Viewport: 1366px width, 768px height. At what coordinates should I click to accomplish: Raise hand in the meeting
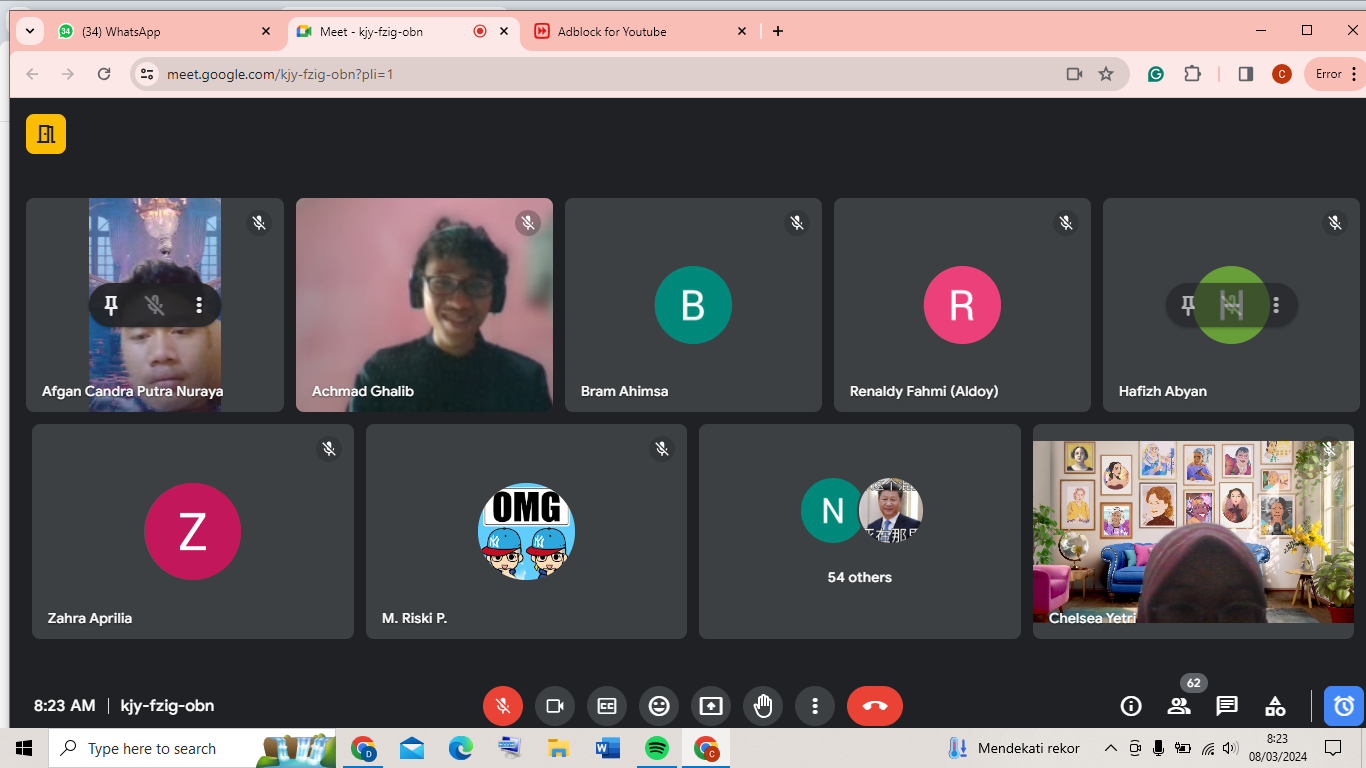pyautogui.click(x=763, y=706)
